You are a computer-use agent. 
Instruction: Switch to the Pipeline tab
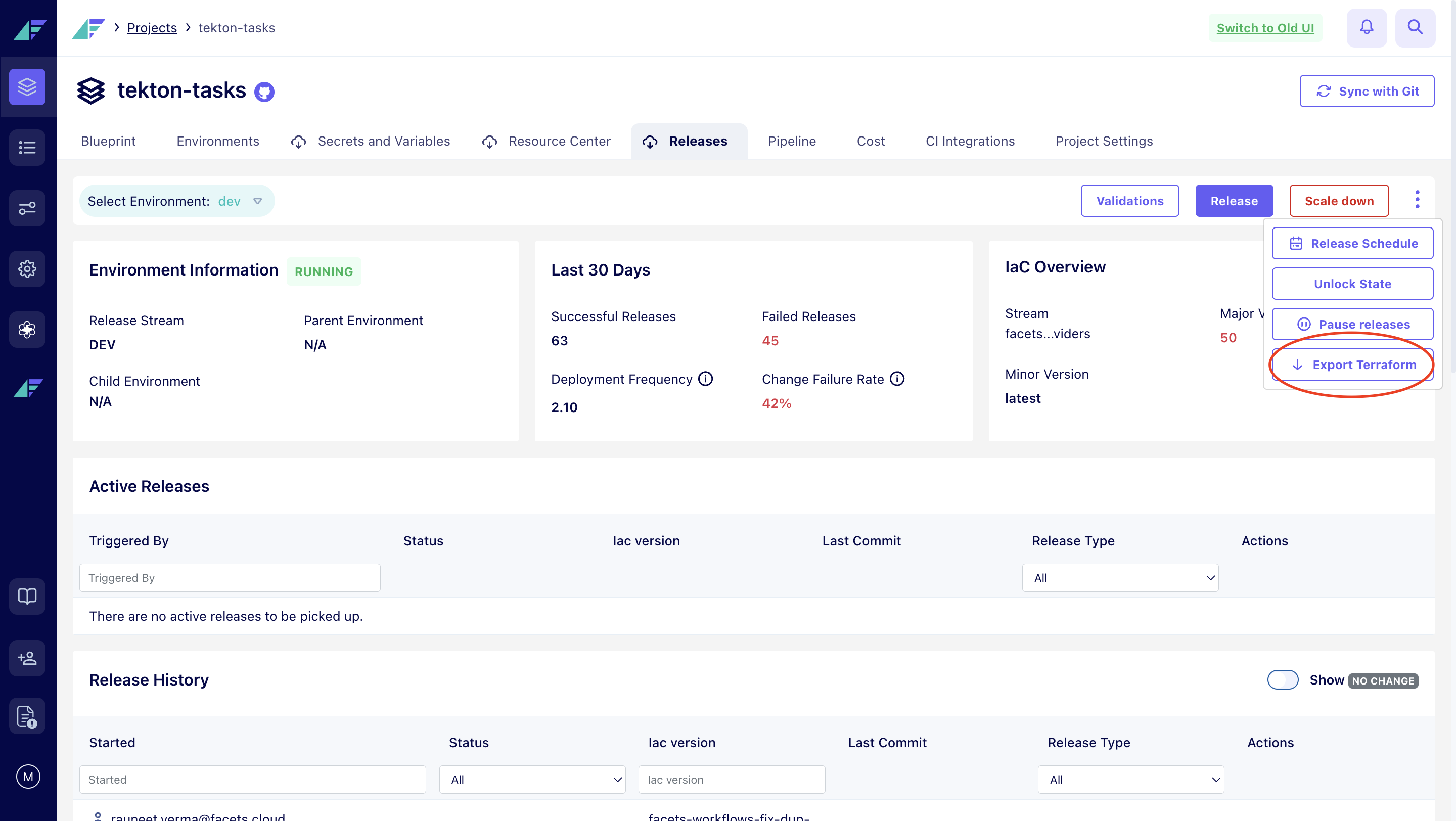[x=791, y=141]
